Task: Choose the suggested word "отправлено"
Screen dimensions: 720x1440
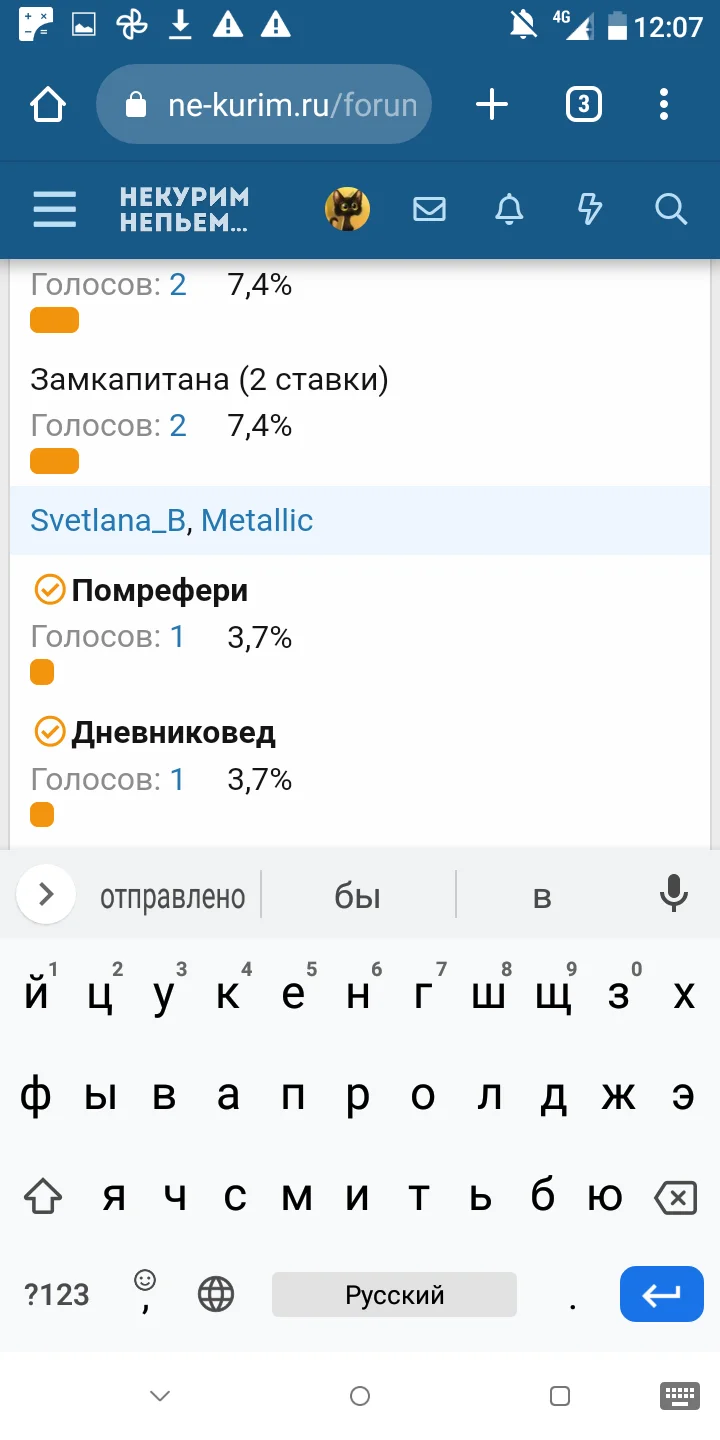Action: point(172,897)
